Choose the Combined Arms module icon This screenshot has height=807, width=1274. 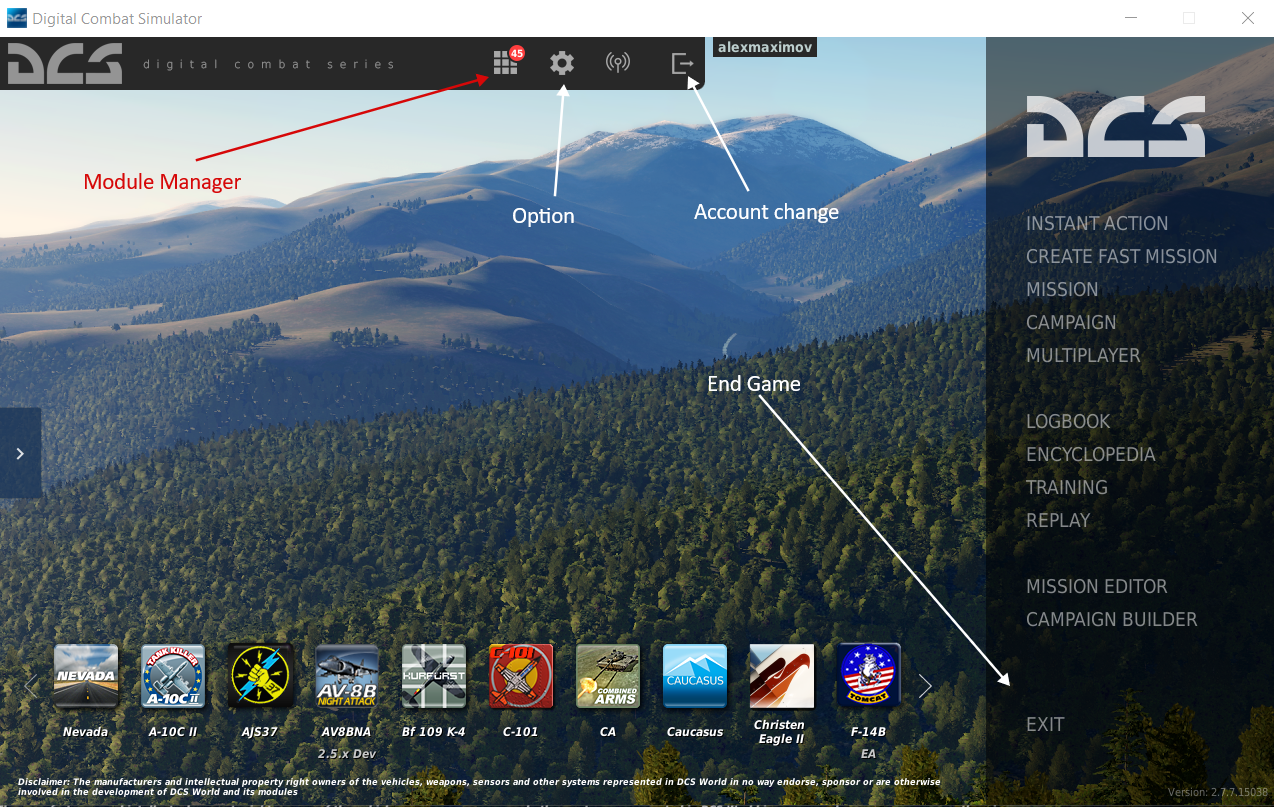pos(608,677)
